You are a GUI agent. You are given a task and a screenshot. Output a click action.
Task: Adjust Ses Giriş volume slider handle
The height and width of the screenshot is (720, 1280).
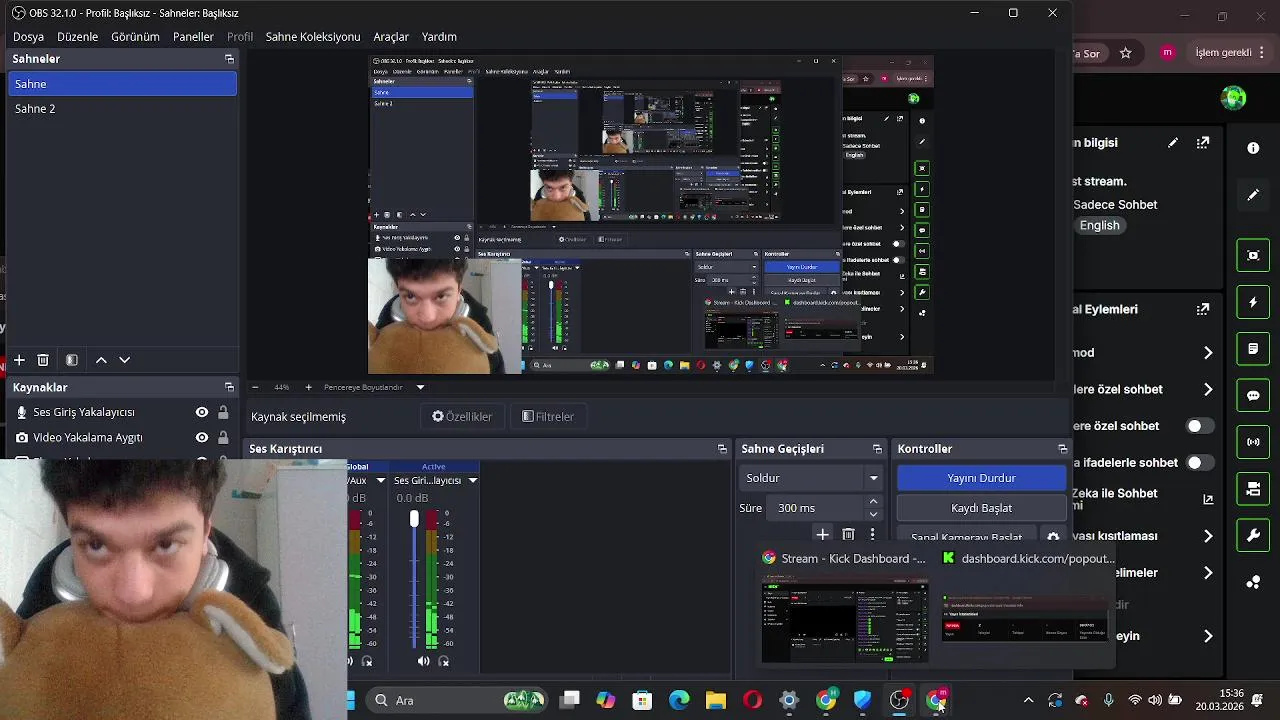[414, 519]
